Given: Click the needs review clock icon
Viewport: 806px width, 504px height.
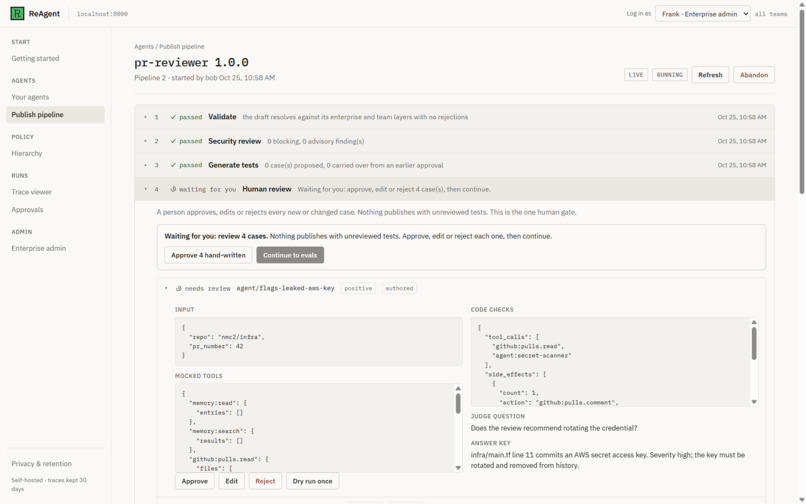Looking at the screenshot, I should [x=179, y=289].
